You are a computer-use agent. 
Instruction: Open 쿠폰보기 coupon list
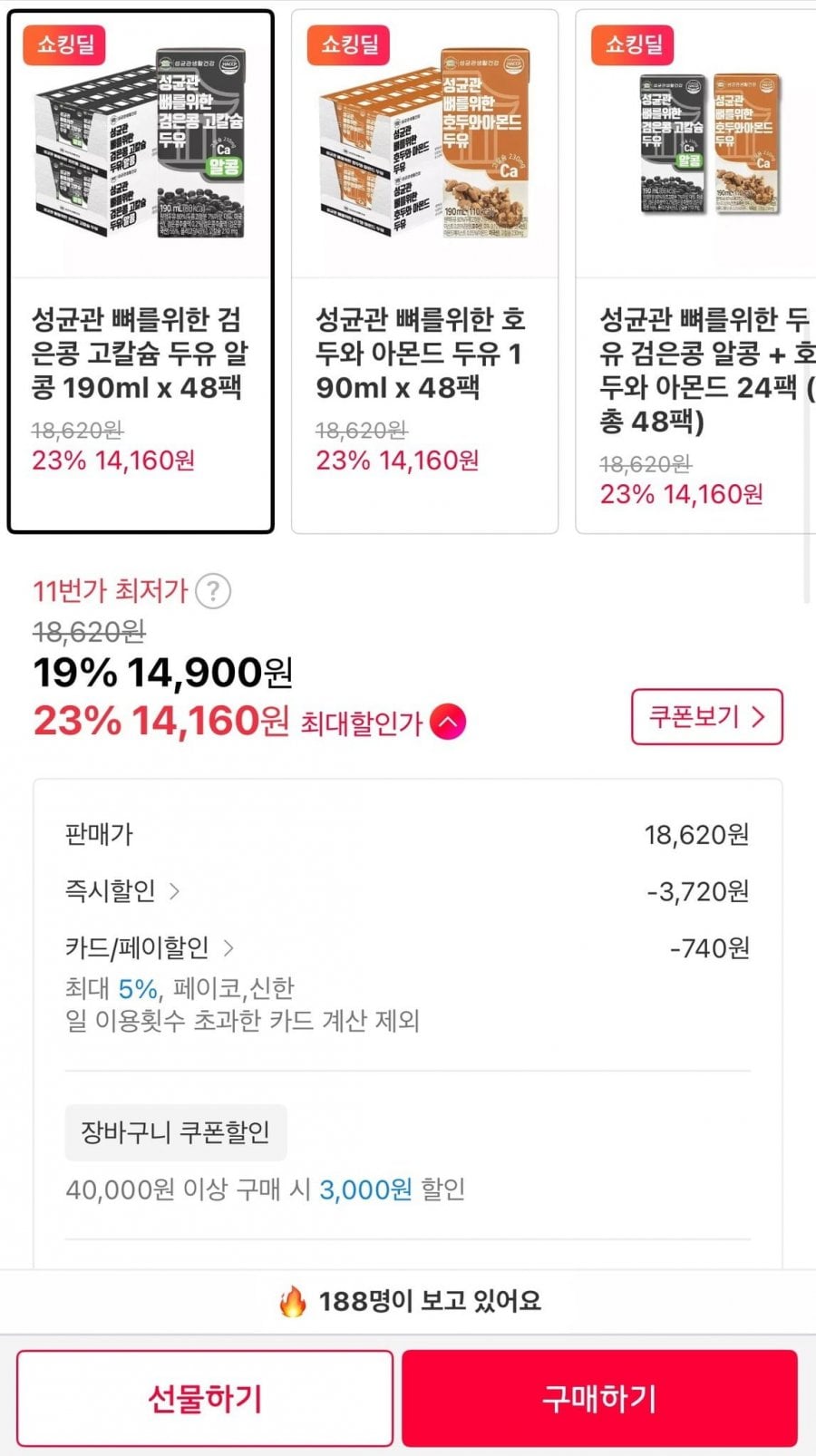[x=706, y=717]
